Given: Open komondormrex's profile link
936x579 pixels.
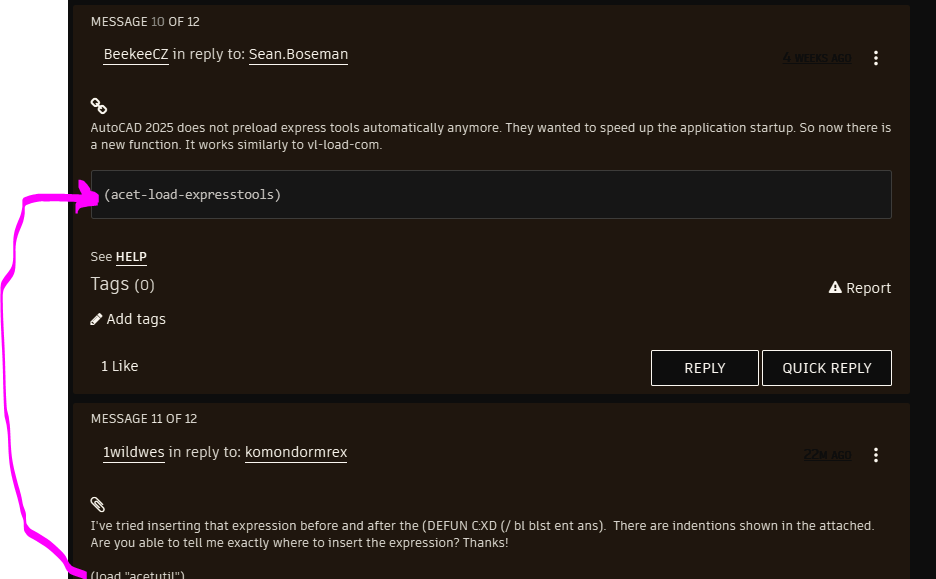Looking at the screenshot, I should point(296,452).
